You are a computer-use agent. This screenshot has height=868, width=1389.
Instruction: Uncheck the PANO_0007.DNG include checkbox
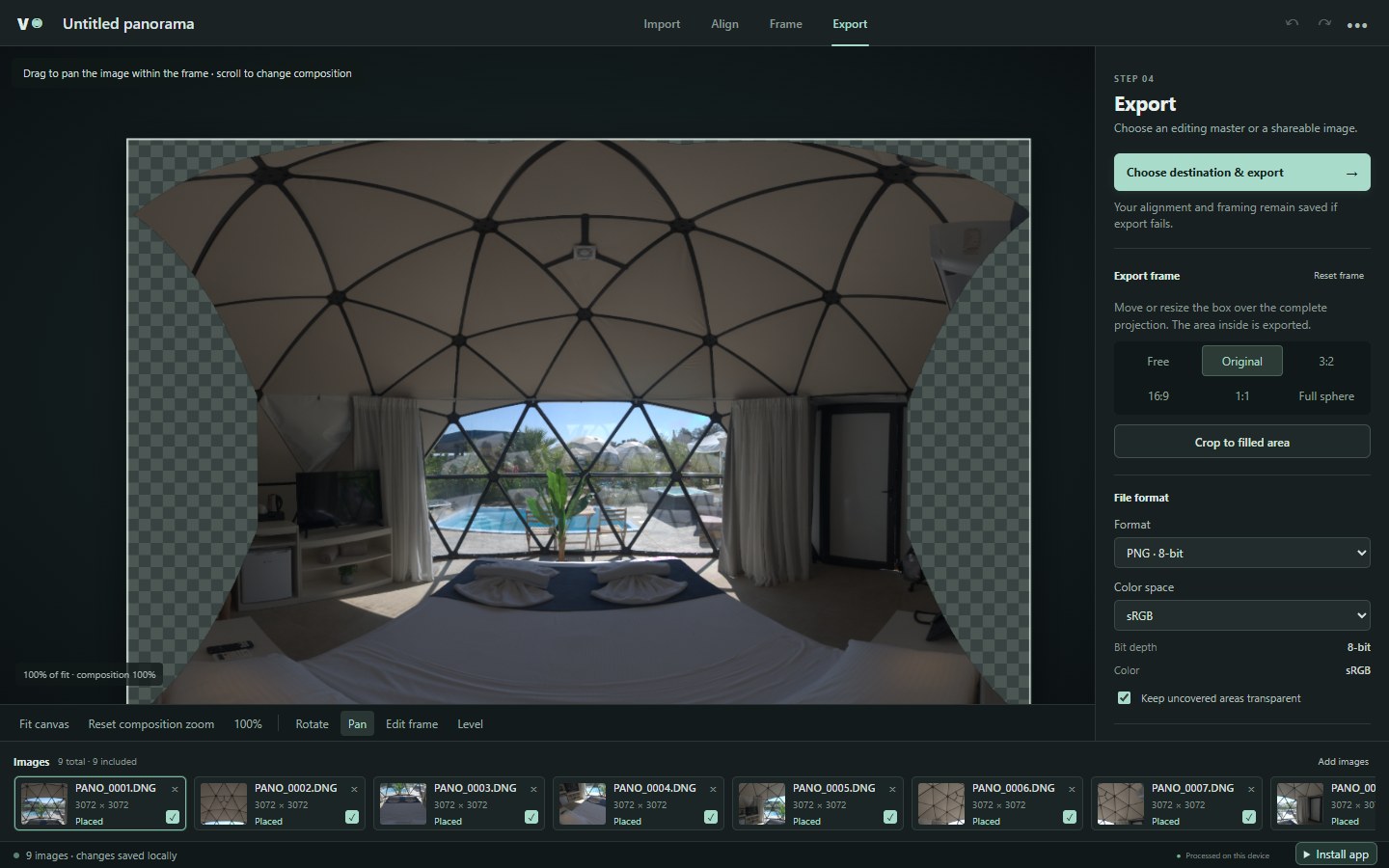pyautogui.click(x=1249, y=817)
